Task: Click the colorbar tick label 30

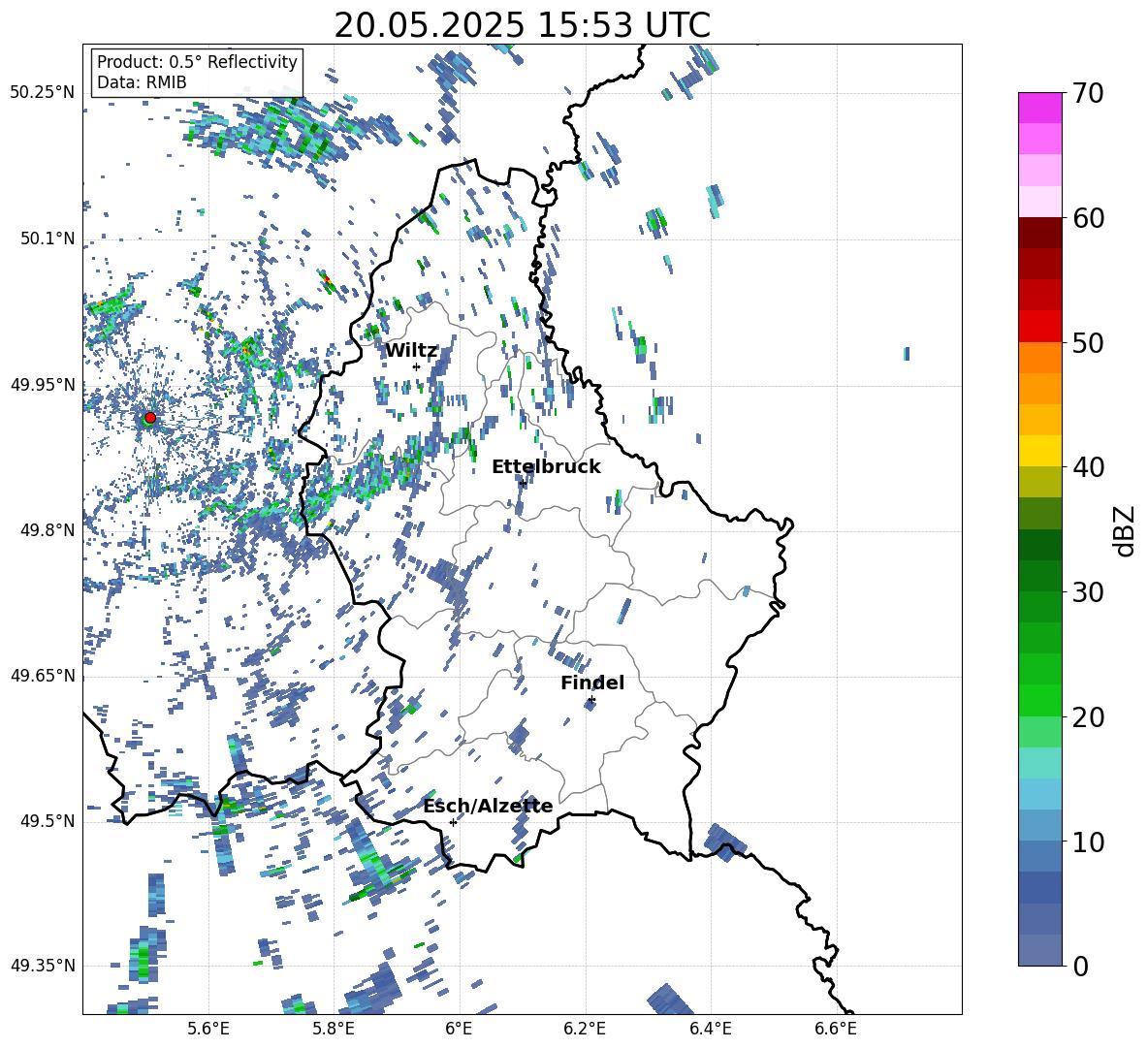Action: [x=1088, y=592]
